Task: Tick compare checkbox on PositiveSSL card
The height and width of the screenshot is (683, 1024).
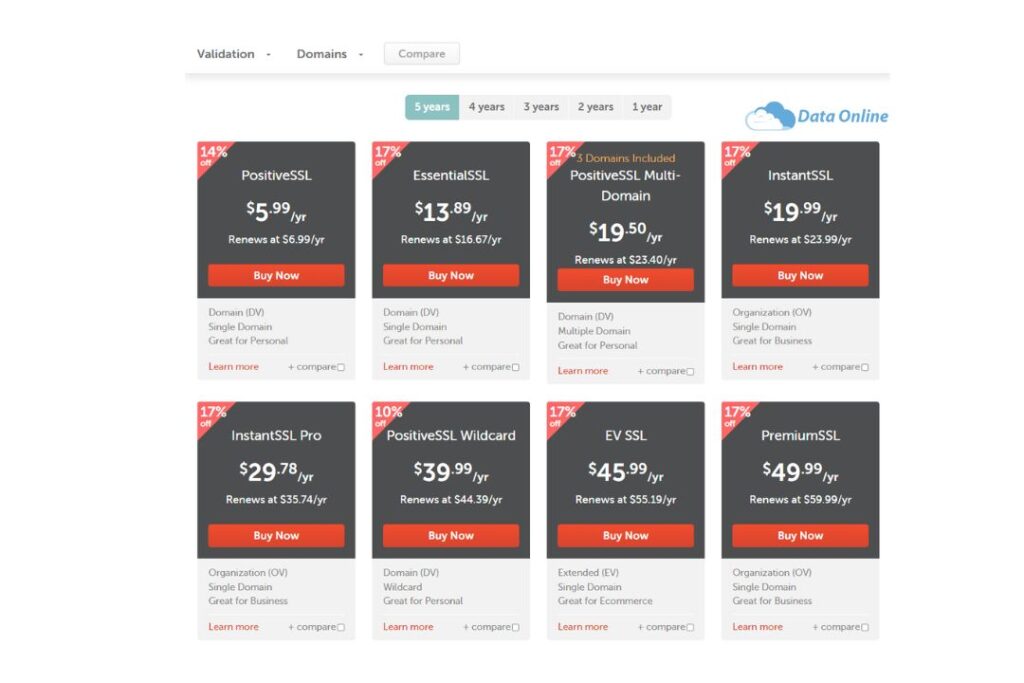Action: [341, 368]
